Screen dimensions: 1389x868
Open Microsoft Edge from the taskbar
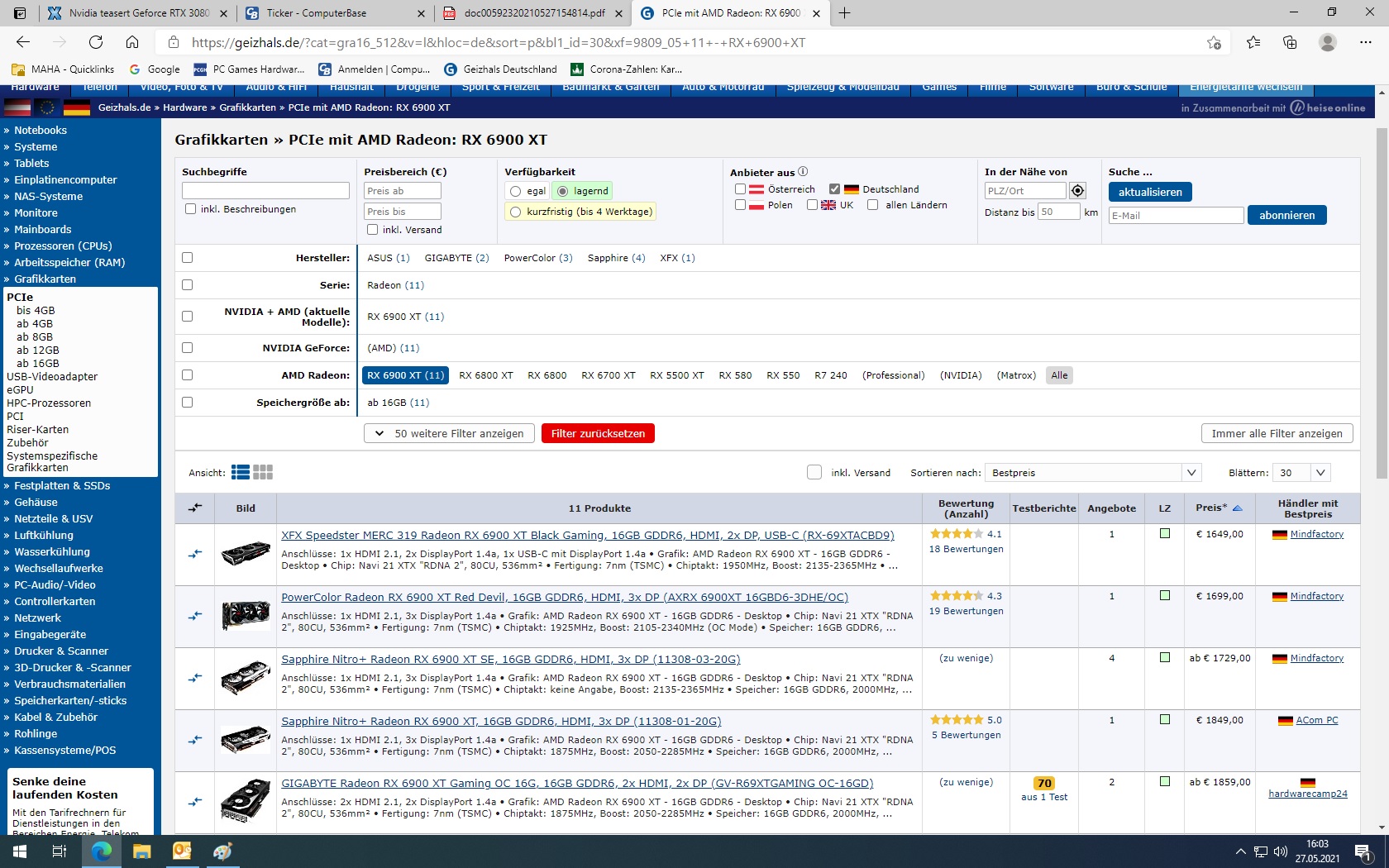click(102, 851)
